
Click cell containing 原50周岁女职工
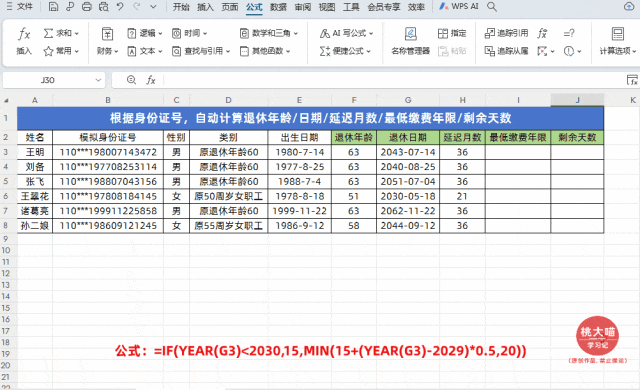(x=229, y=196)
